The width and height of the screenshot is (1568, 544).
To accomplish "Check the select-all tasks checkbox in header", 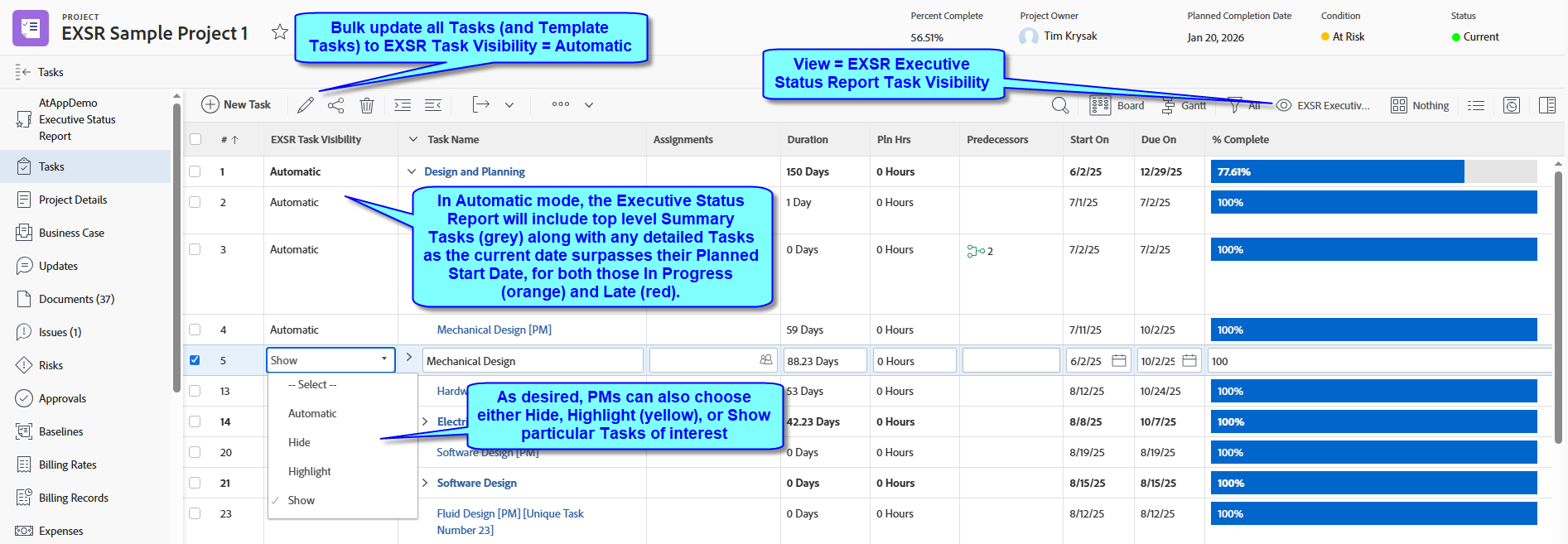I will [x=195, y=139].
